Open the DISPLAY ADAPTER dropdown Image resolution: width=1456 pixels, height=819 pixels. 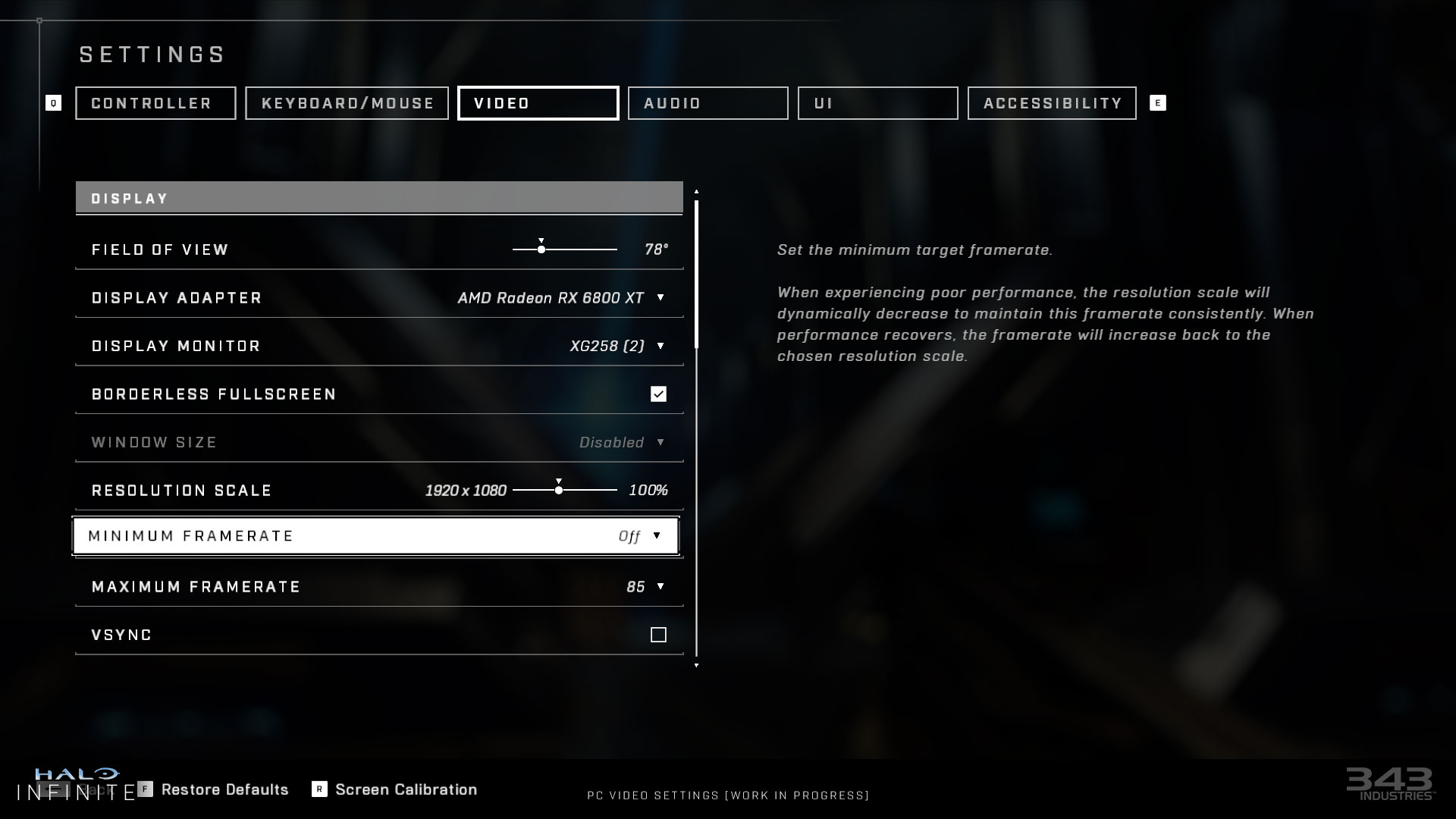[660, 297]
